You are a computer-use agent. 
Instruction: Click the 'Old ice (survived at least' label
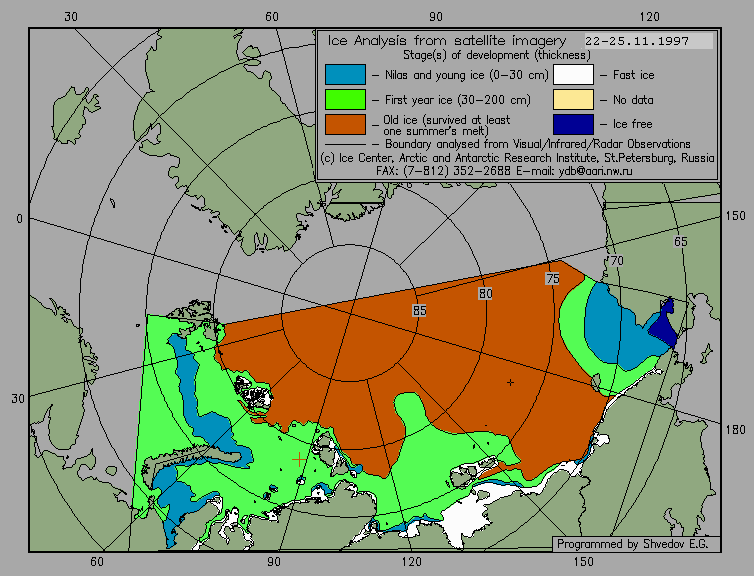tap(447, 120)
